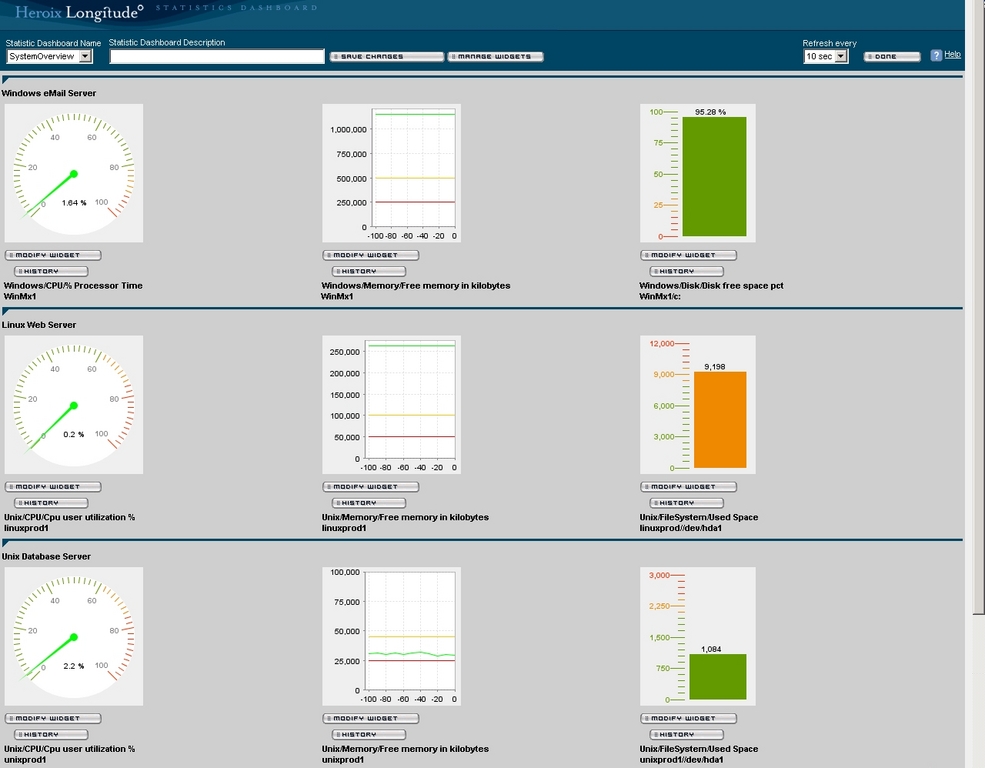Click the blue Help question-mark icon
Viewport: 985px width, 768px height.
pos(936,56)
